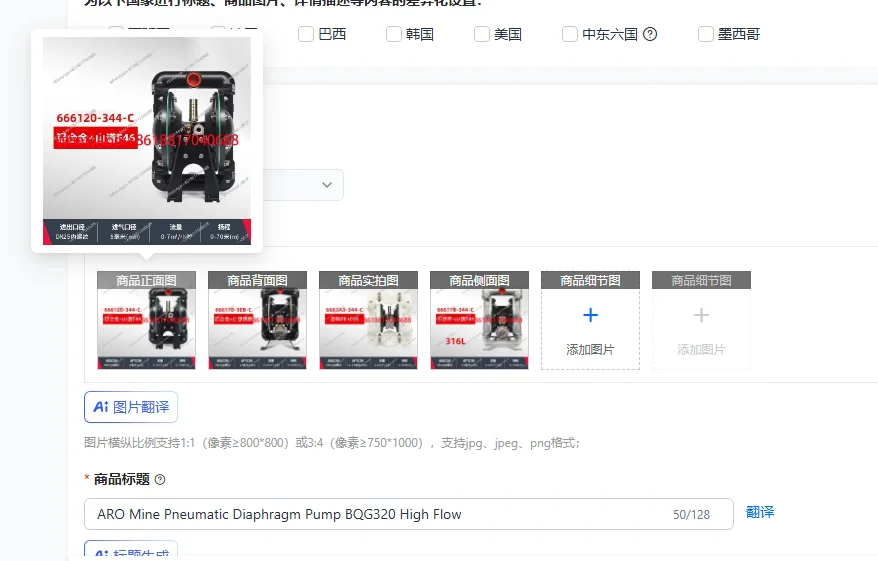Click the 翻译 link beside title
Viewport: 878px width, 561px height.
760,512
